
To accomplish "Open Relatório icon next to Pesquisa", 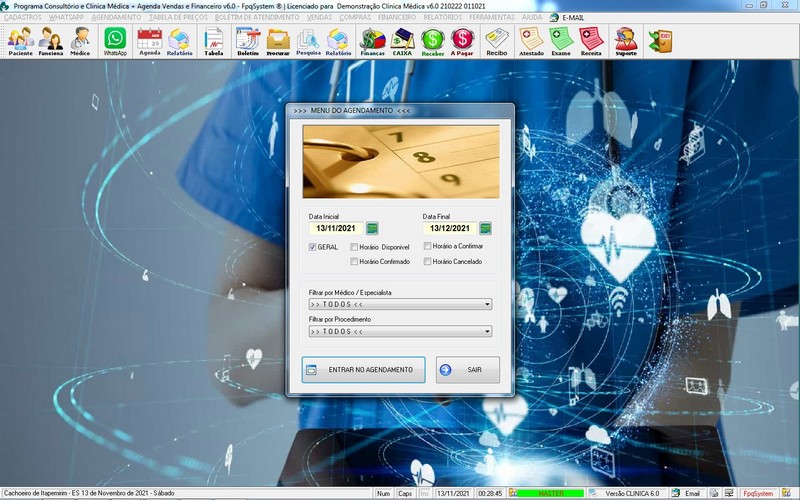I will tap(338, 41).
